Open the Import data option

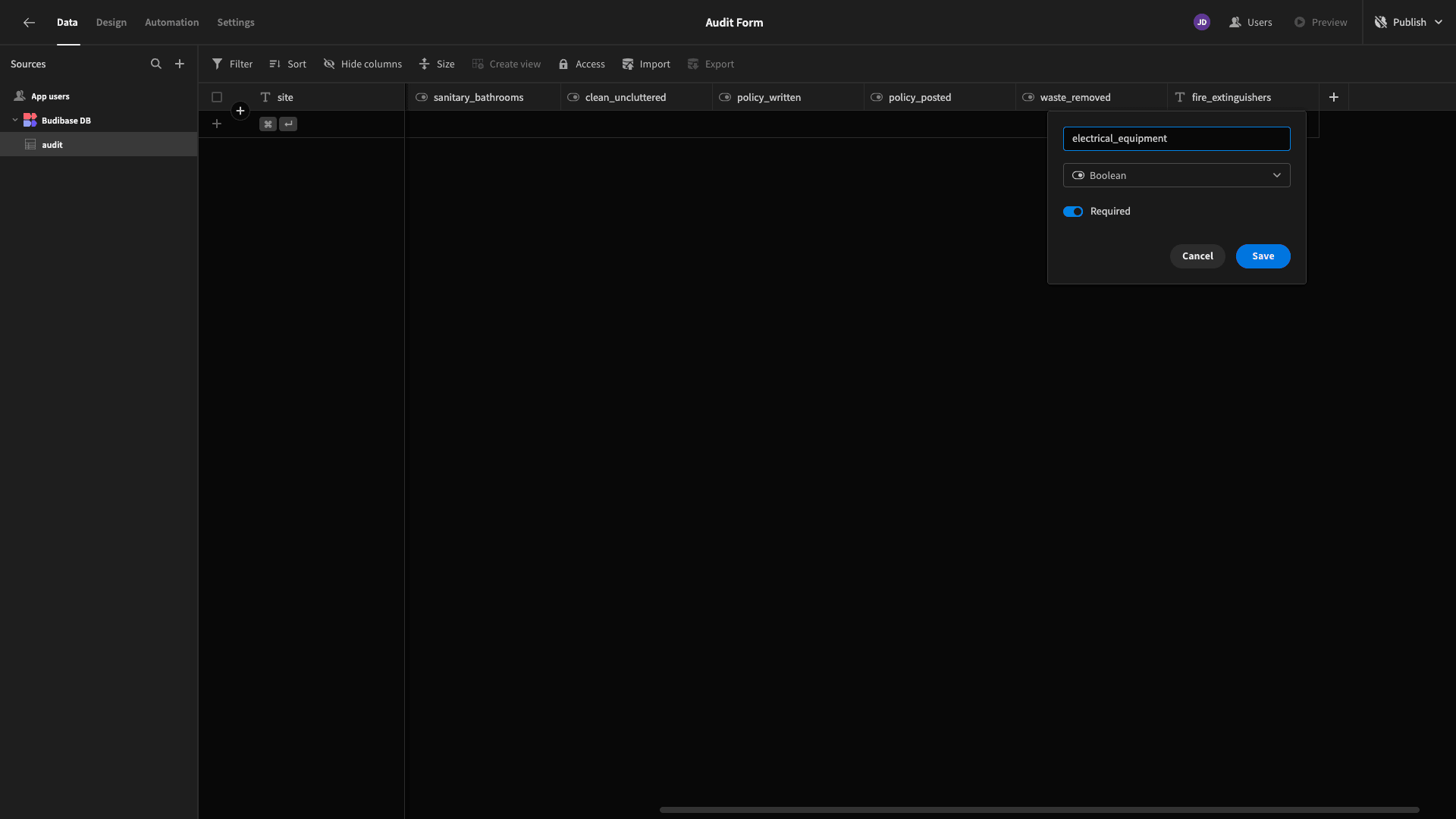tap(646, 64)
